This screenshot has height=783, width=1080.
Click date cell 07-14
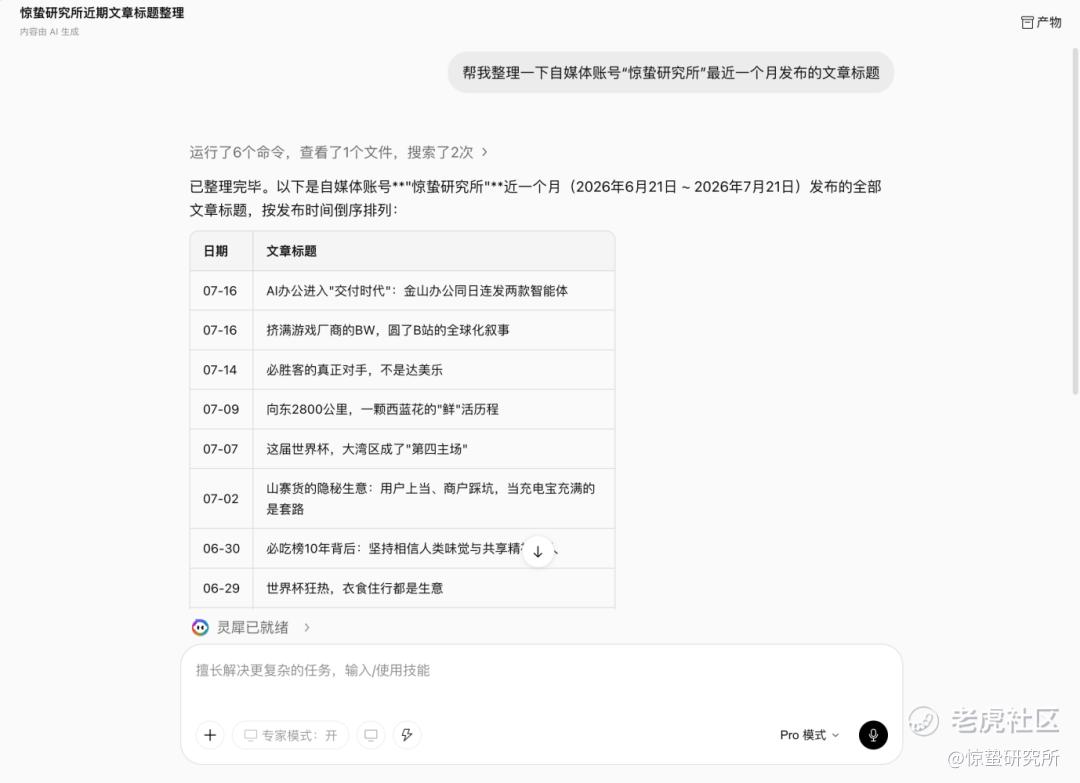(220, 370)
